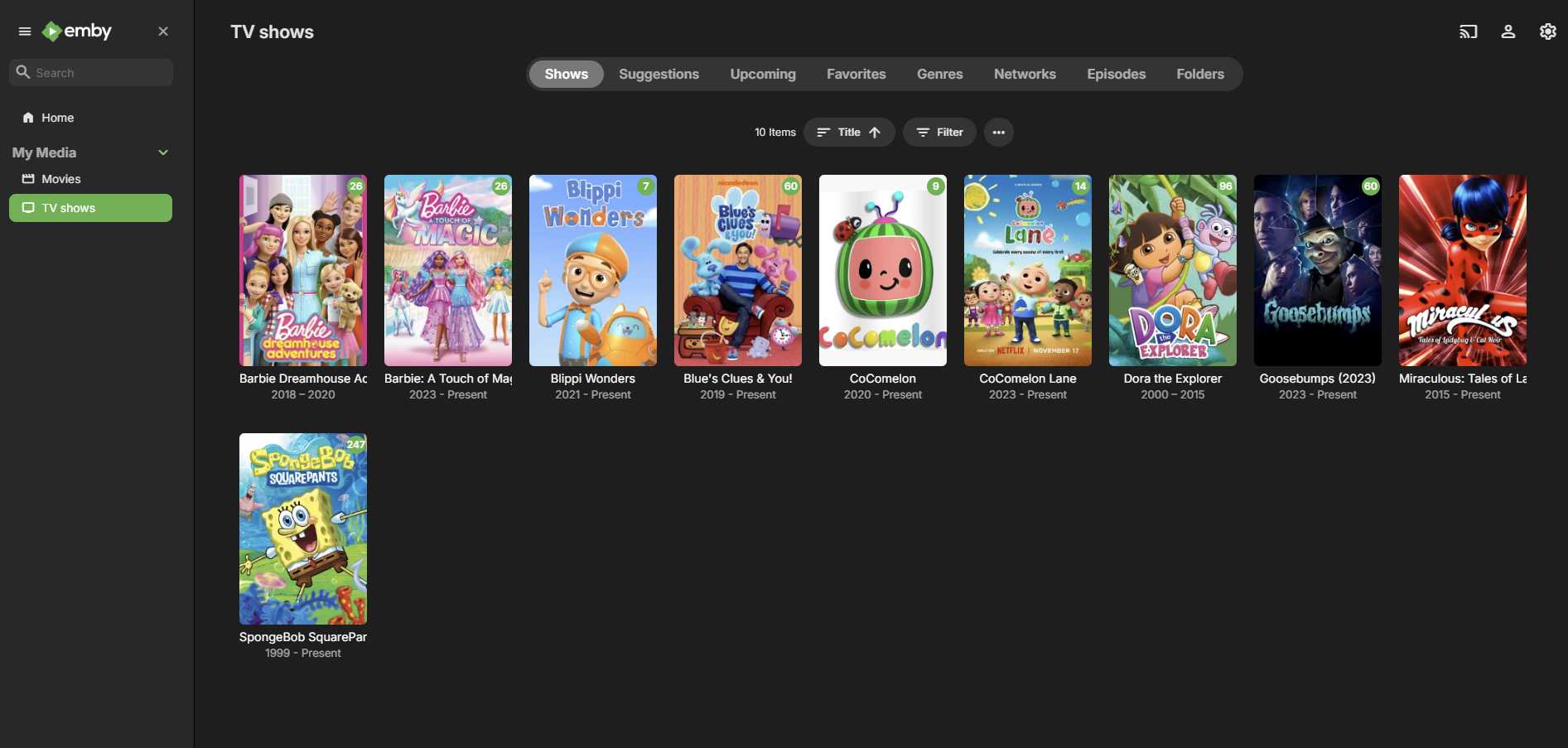Click the Blue's Clues & You! title
1568x748 pixels.
738,379
